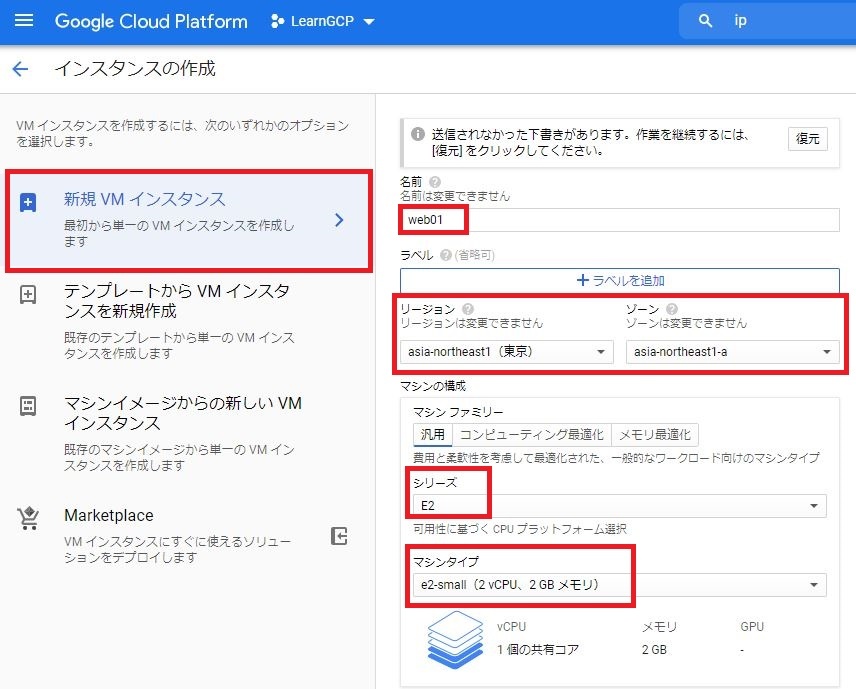Click the help icon beside ラベル
The width and height of the screenshot is (856, 689).
(x=446, y=255)
